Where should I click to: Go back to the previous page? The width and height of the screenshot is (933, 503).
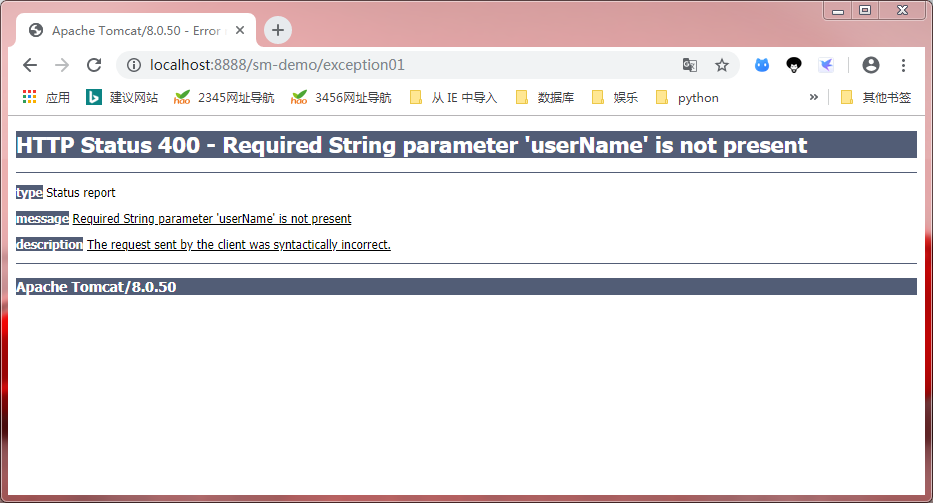[x=30, y=65]
